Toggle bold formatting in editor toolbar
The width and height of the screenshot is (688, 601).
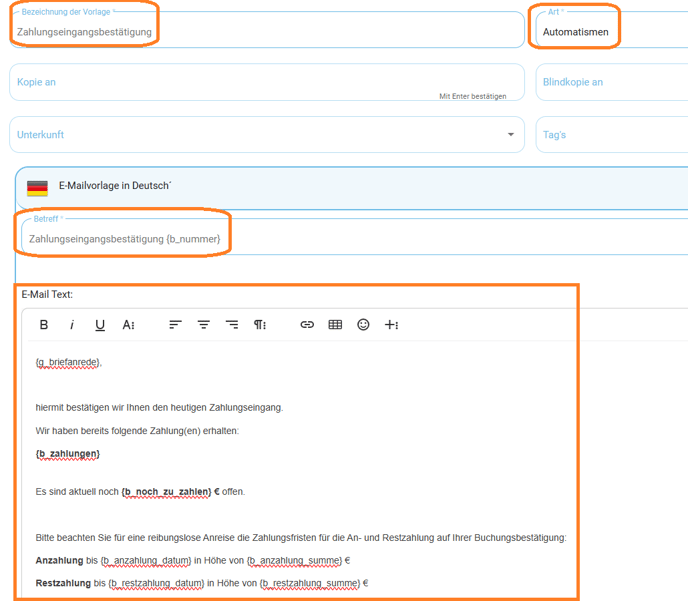pos(44,325)
